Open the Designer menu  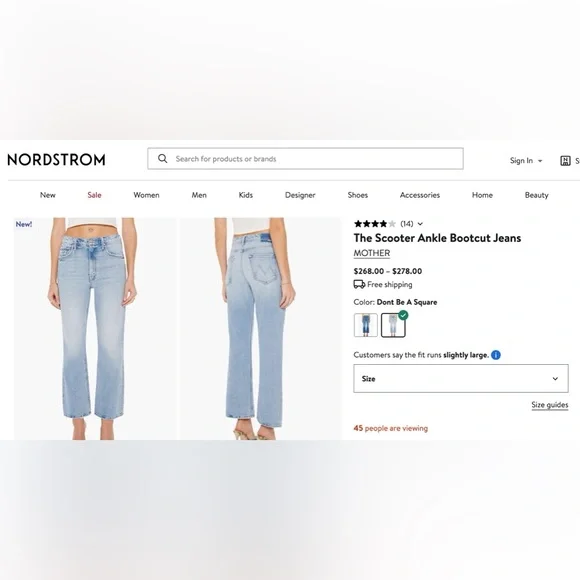tap(300, 195)
